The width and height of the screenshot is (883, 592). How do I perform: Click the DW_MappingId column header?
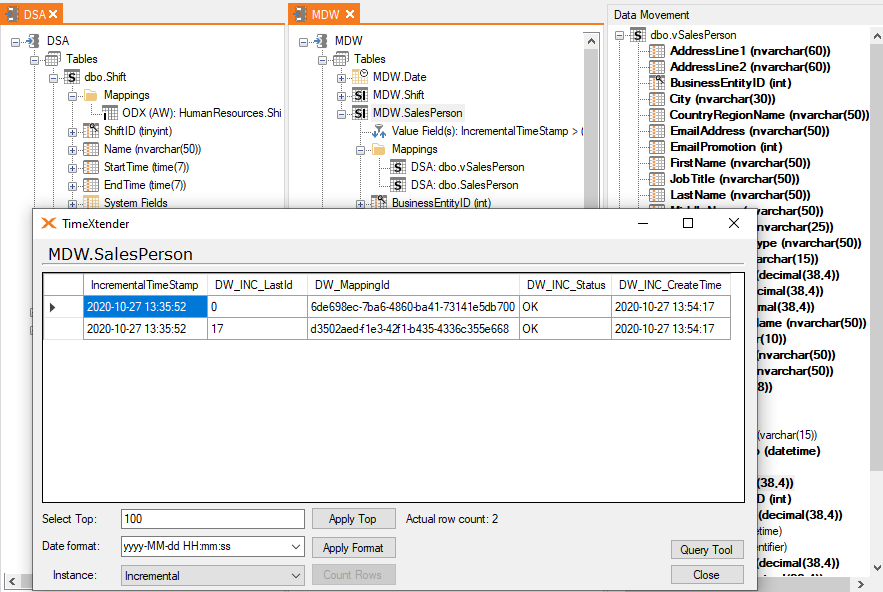click(413, 285)
